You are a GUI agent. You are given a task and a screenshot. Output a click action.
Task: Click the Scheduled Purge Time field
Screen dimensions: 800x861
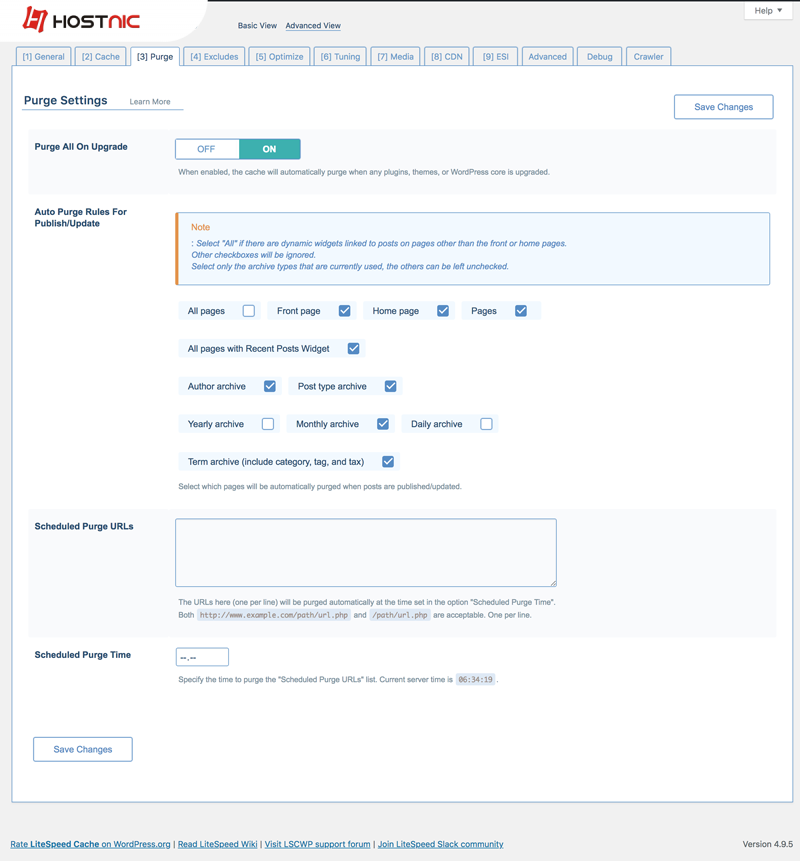[x=202, y=657]
